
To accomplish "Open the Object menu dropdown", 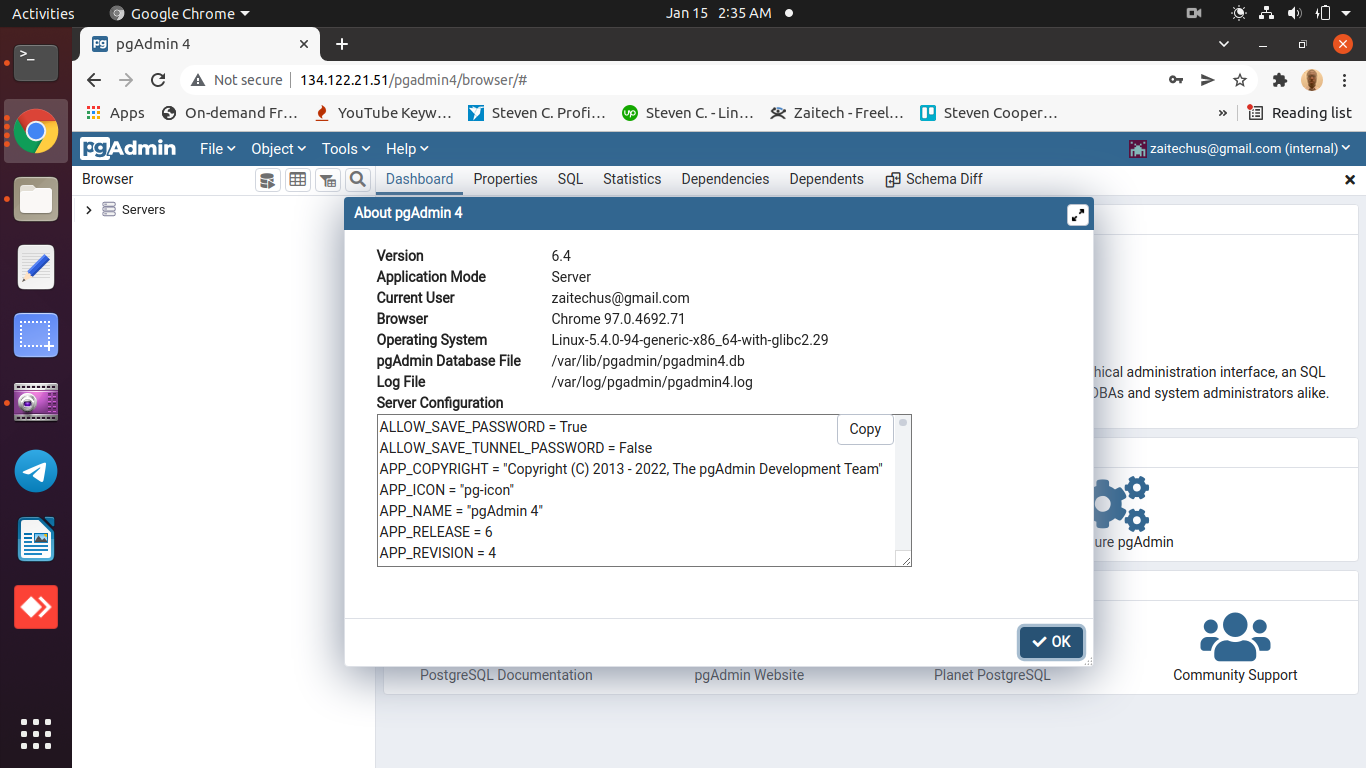I will click(279, 148).
